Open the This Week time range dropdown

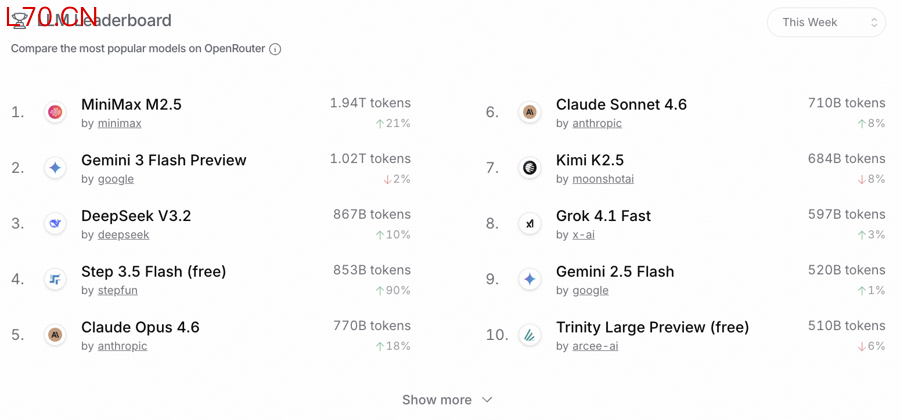826,22
